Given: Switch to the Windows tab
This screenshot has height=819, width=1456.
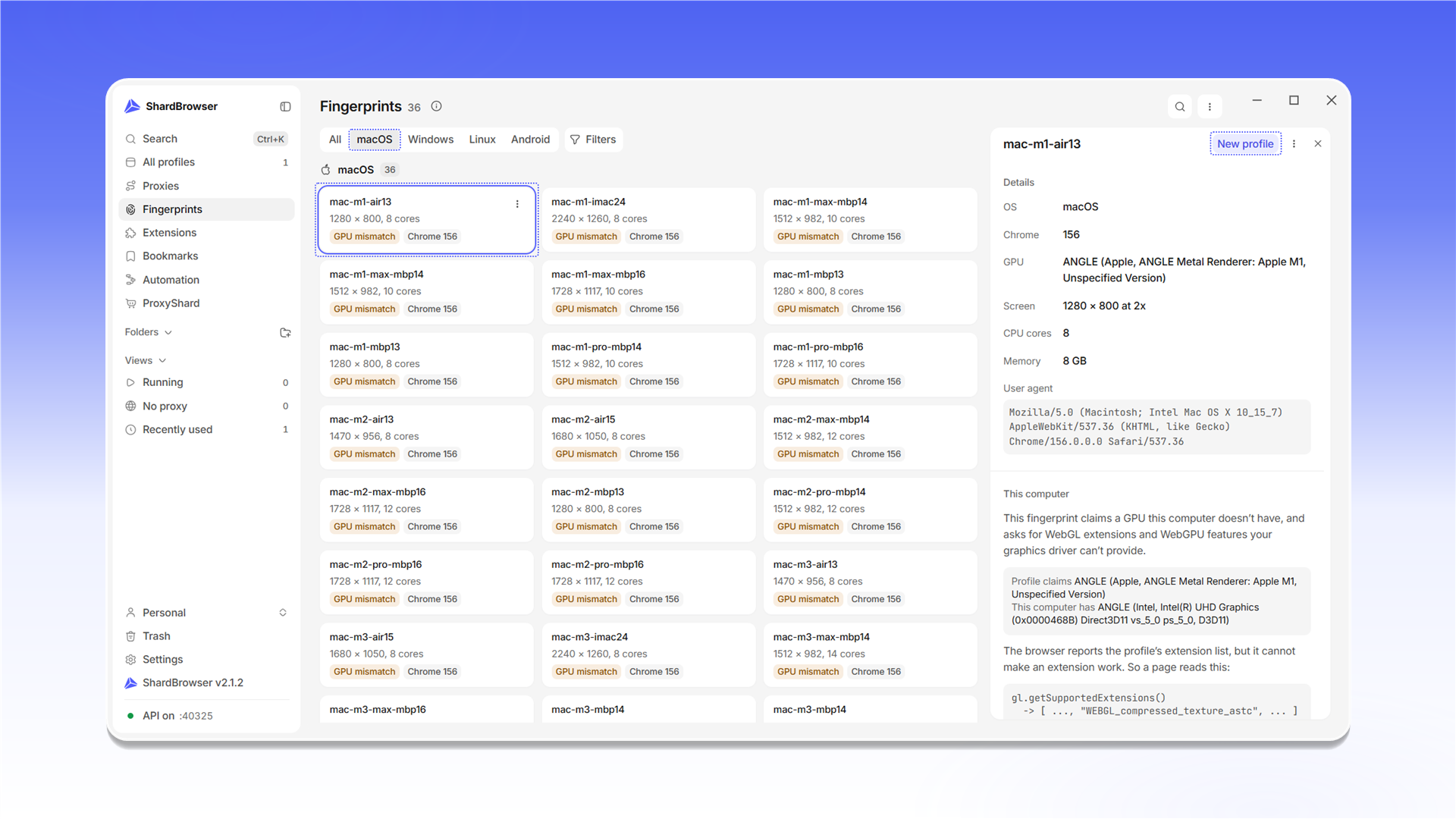Looking at the screenshot, I should [x=431, y=140].
